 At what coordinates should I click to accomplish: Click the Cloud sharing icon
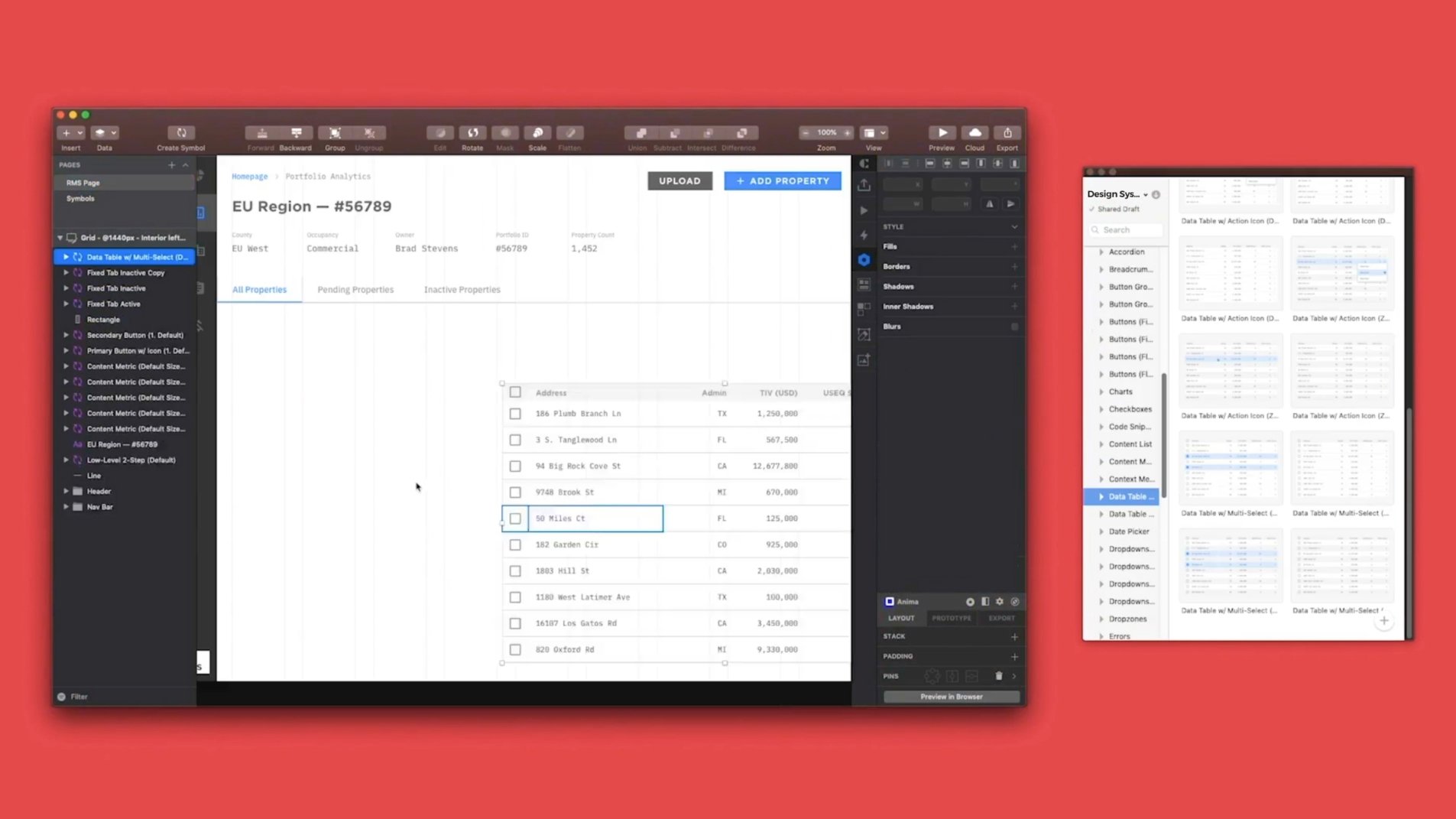pos(974,138)
